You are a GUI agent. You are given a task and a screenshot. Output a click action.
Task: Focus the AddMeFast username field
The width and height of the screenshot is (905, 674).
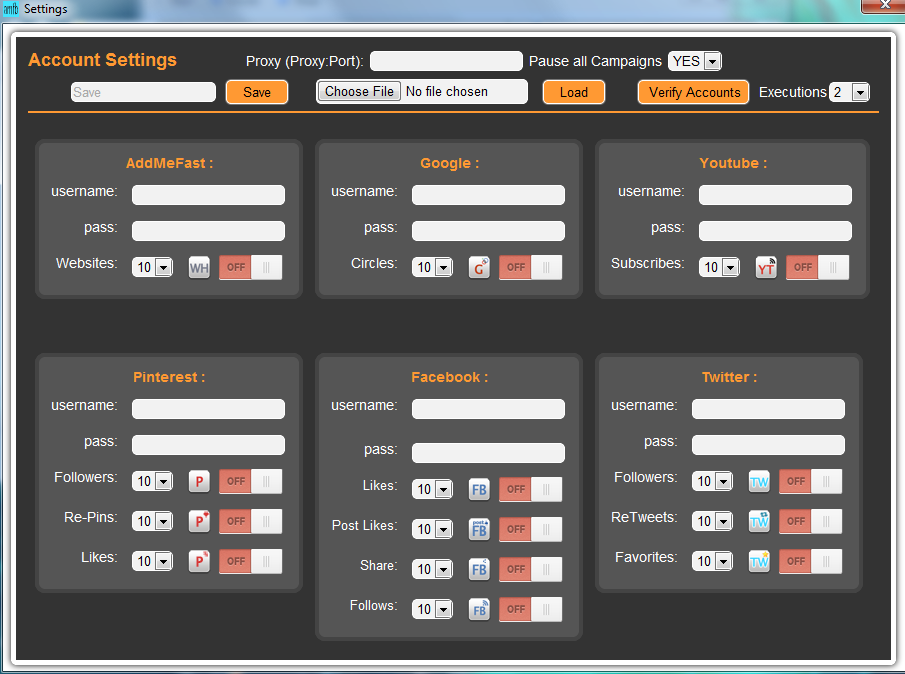[x=208, y=195]
